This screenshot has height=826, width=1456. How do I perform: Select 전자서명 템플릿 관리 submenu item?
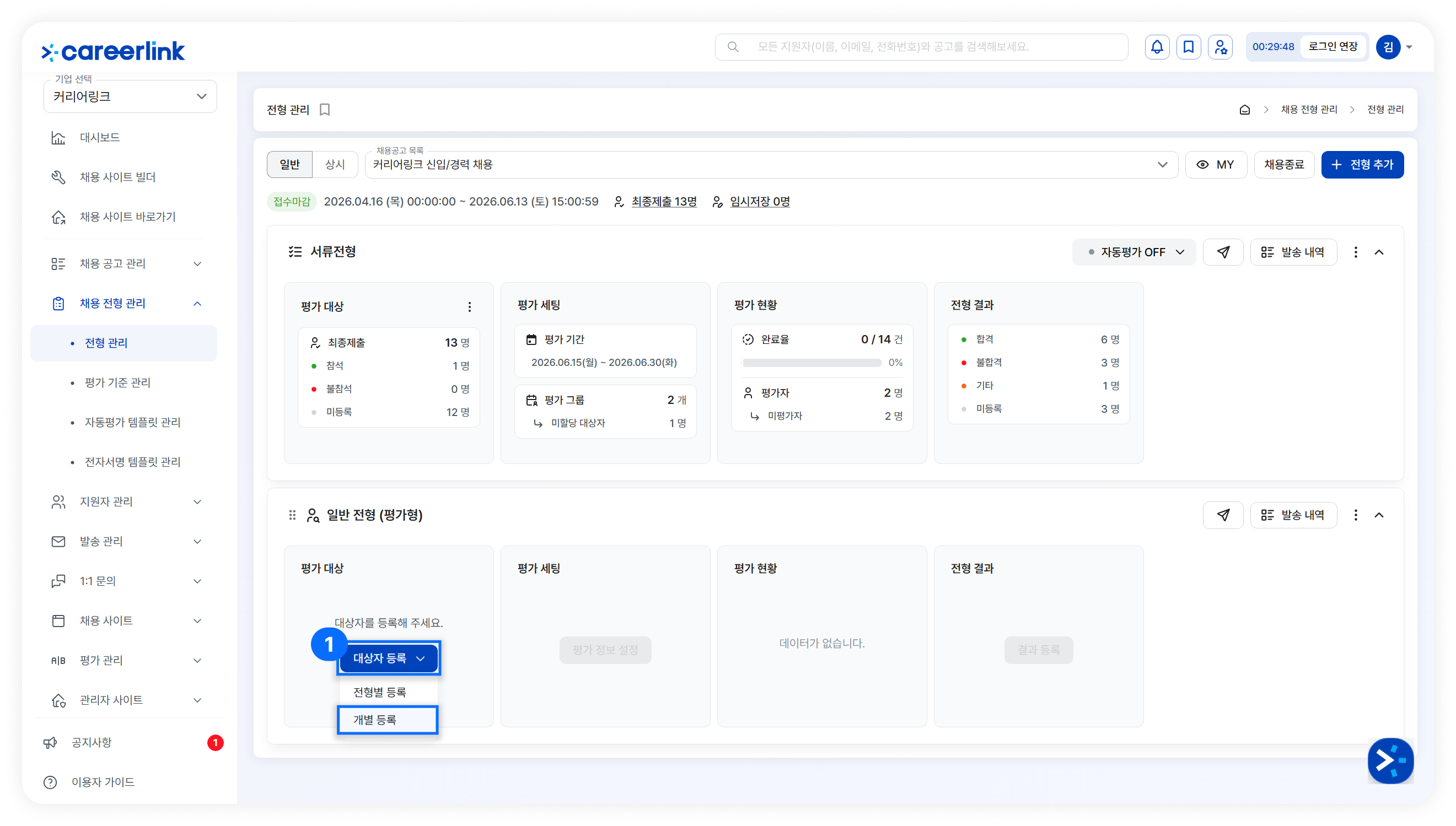[x=123, y=462]
